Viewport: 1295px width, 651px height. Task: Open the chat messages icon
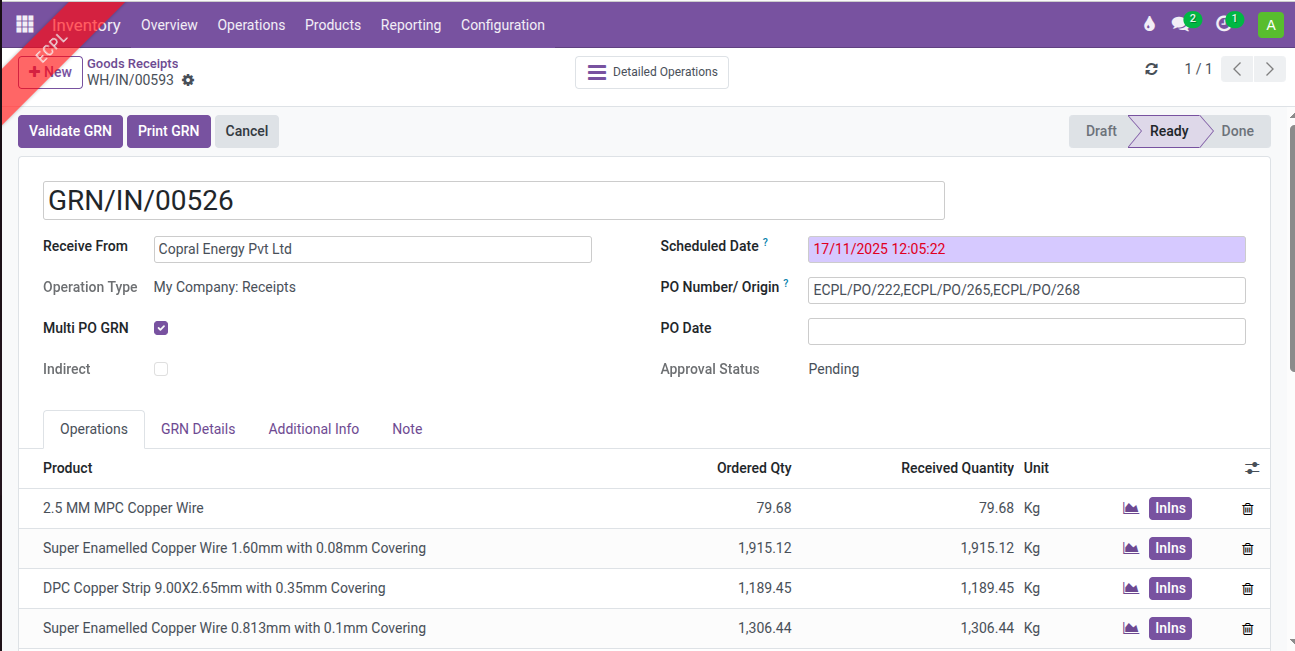(1181, 25)
